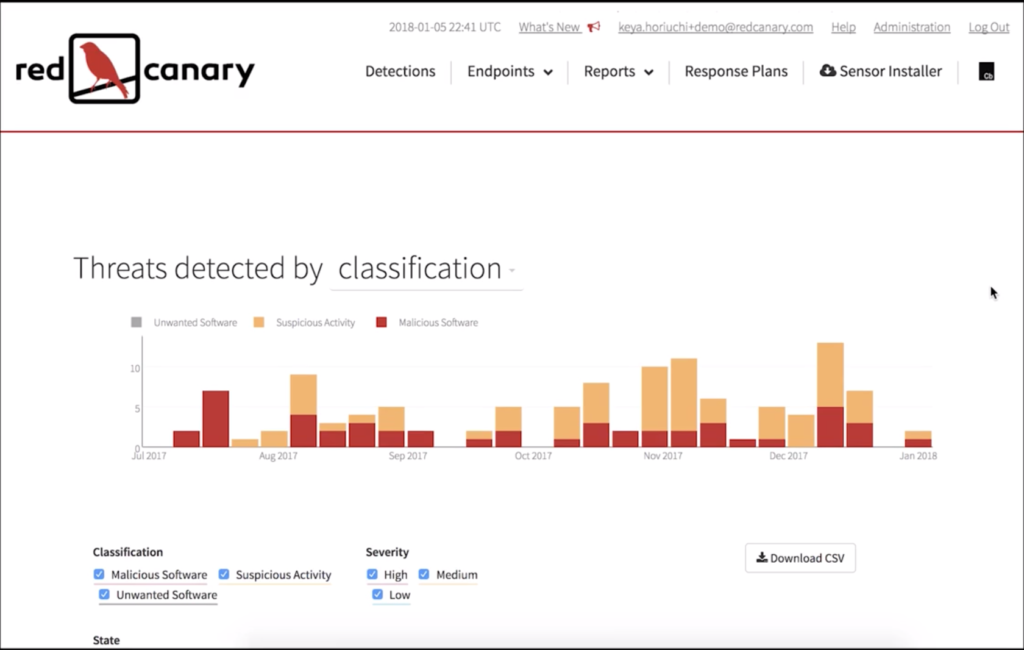Go to the Detections page

[x=400, y=72]
